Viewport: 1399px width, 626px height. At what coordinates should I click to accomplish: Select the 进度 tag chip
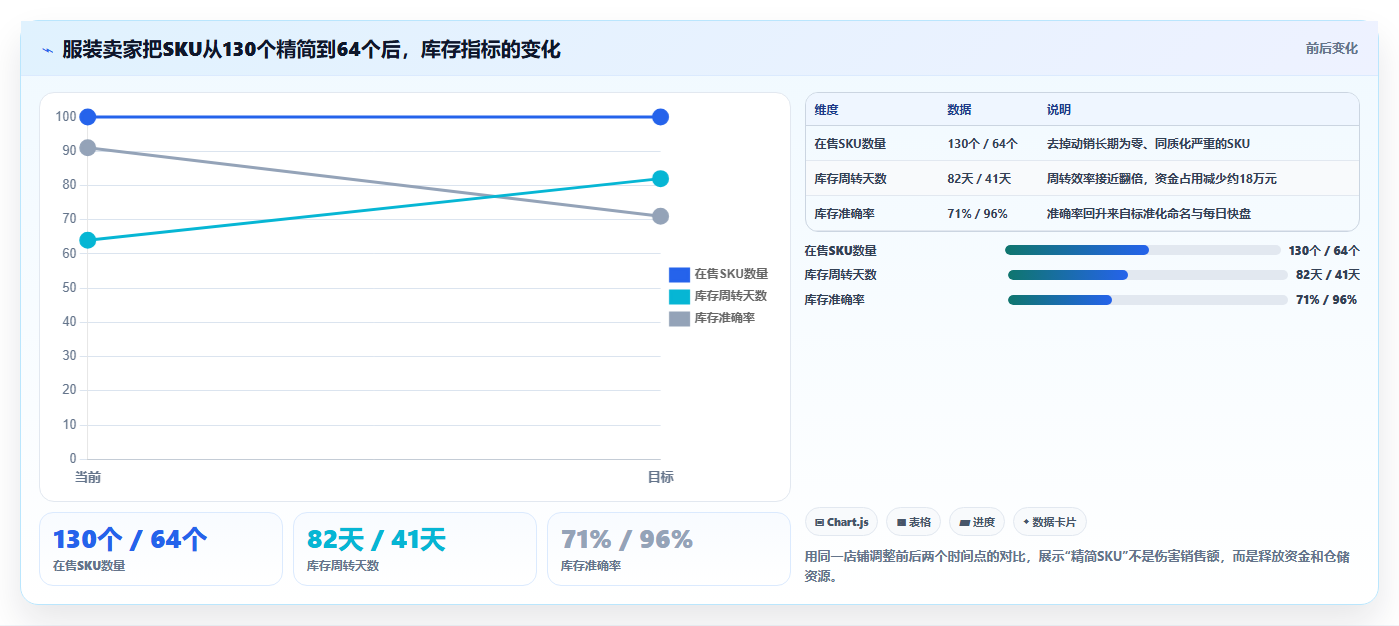click(x=977, y=522)
